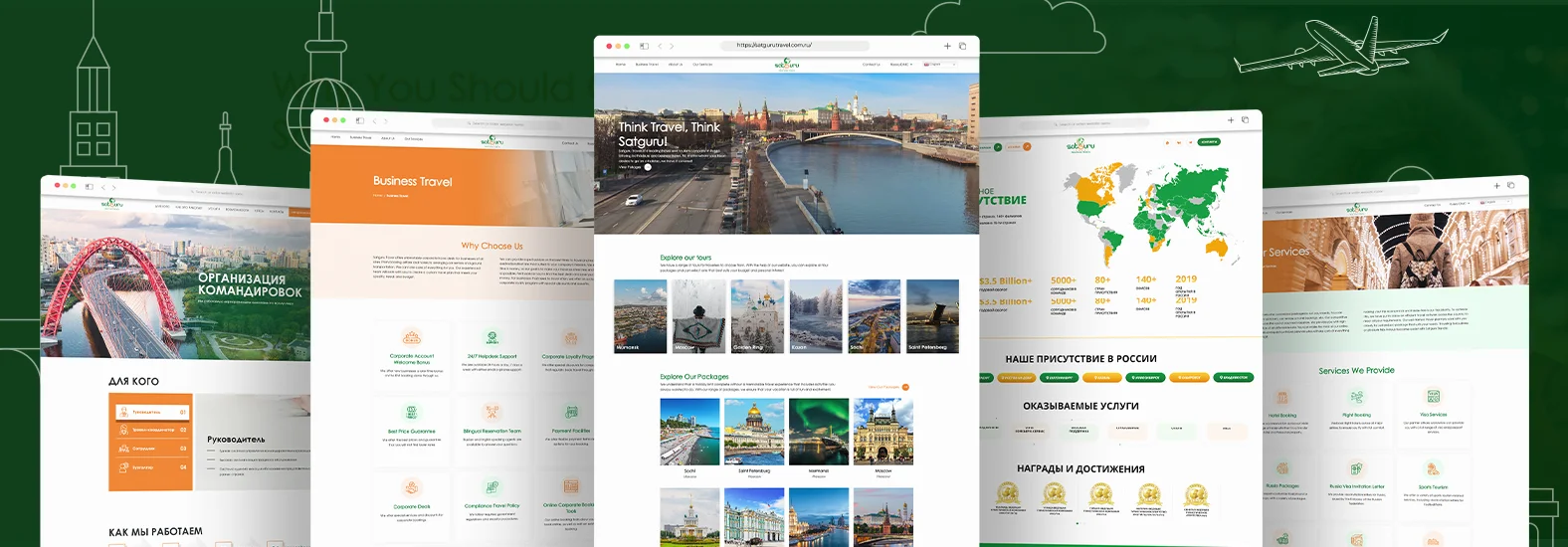The height and width of the screenshot is (547, 1568).
Task: Select the Sochi tour thumbnail
Action: (874, 316)
